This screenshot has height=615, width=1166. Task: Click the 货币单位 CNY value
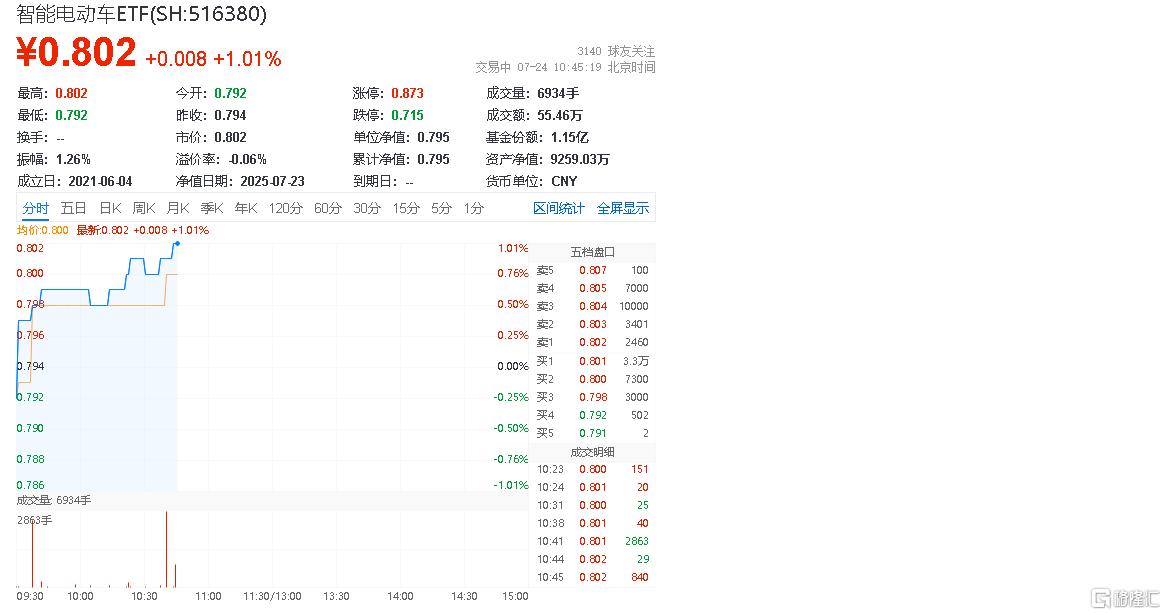point(564,181)
